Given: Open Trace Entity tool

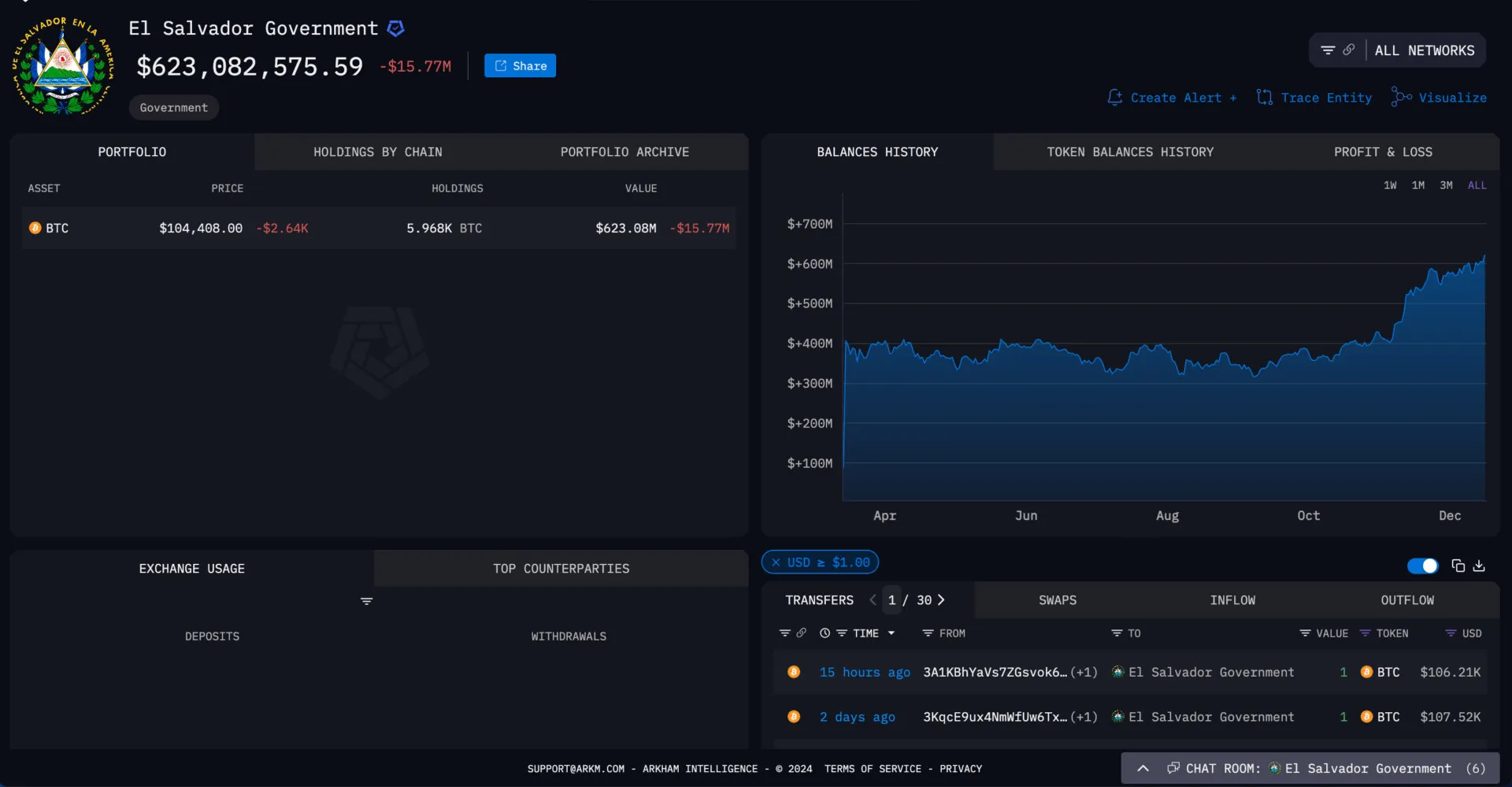Looking at the screenshot, I should click(x=1314, y=98).
